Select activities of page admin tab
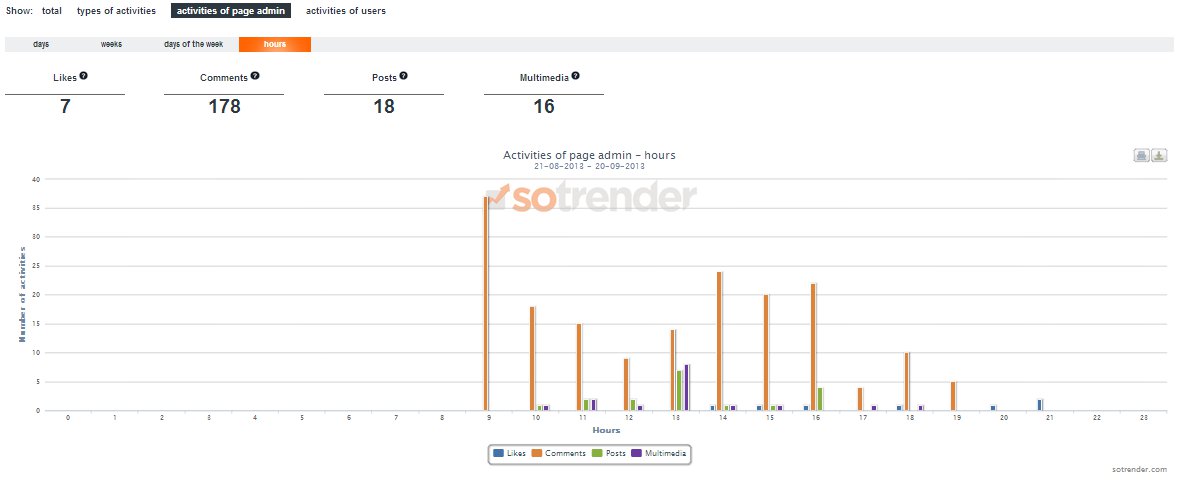 click(x=231, y=11)
